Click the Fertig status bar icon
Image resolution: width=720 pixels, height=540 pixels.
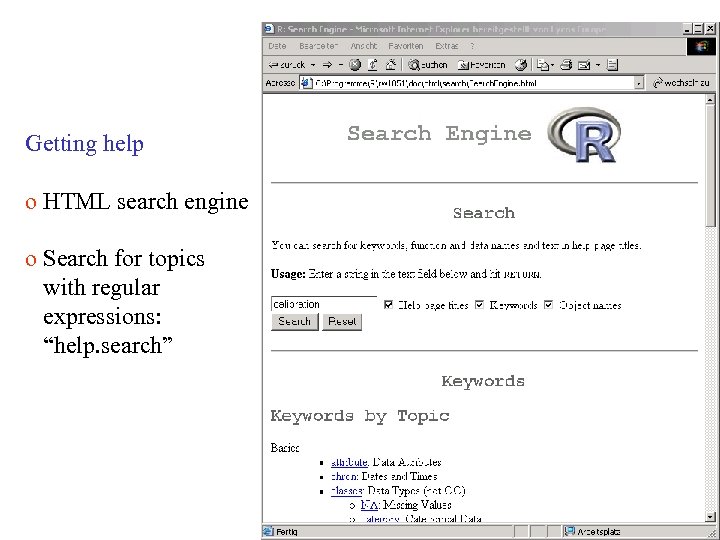click(268, 532)
